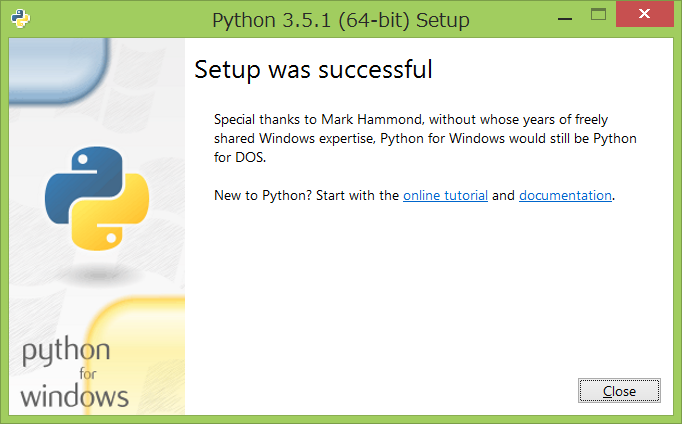Viewport: 682px width, 424px height.
Task: Click the shadow beneath the Python logo
Action: pos(98,275)
